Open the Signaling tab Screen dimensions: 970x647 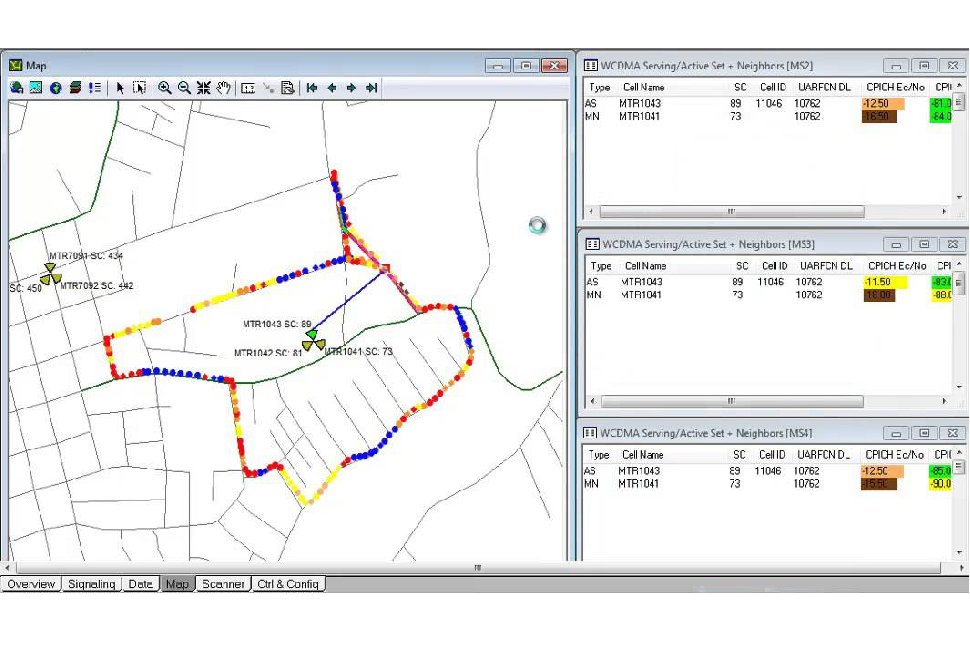tap(92, 584)
